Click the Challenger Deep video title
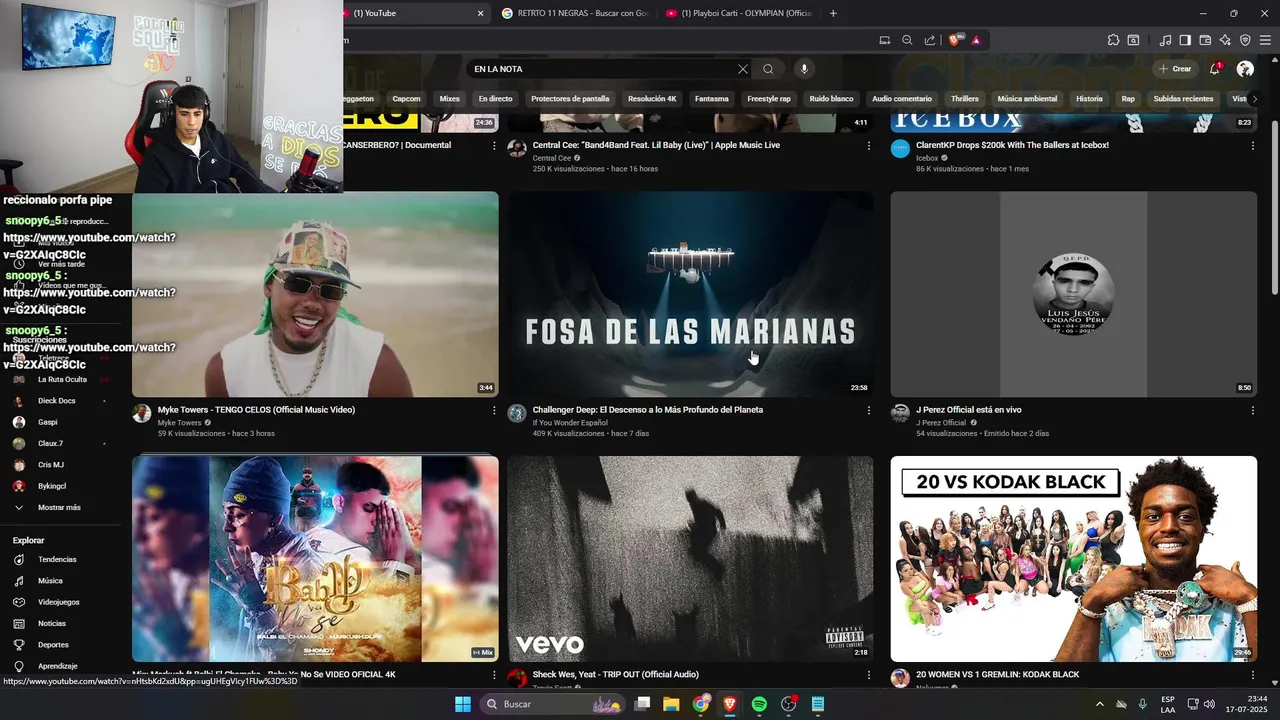The width and height of the screenshot is (1280, 720). click(x=648, y=410)
